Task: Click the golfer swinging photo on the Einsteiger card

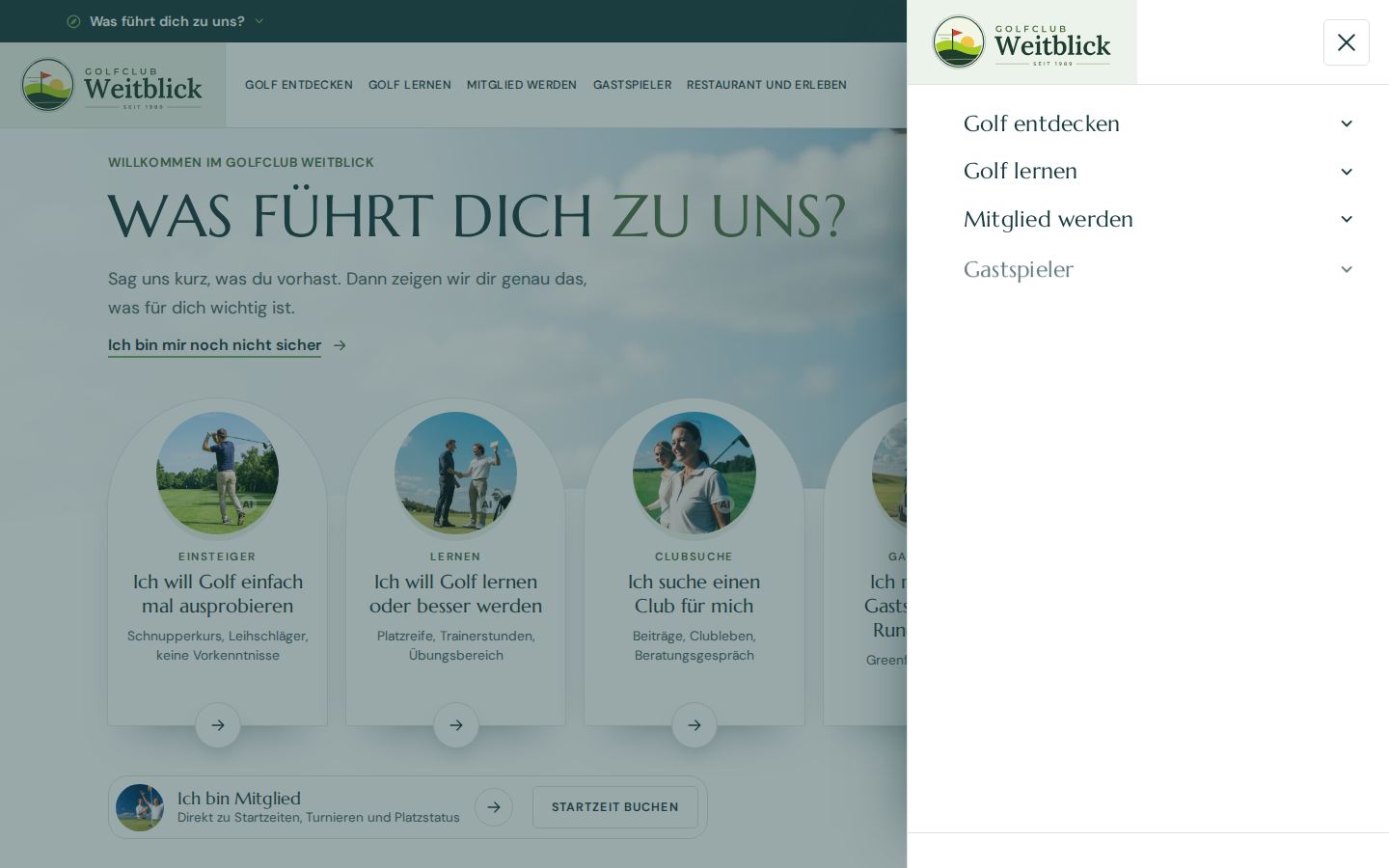Action: tap(218, 474)
